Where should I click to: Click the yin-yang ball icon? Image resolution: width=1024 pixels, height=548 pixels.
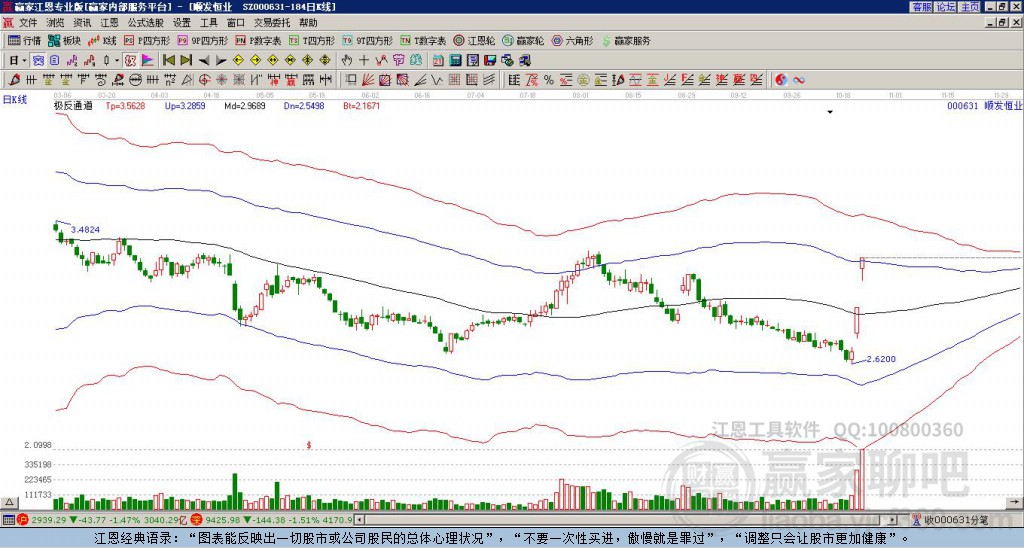click(781, 80)
